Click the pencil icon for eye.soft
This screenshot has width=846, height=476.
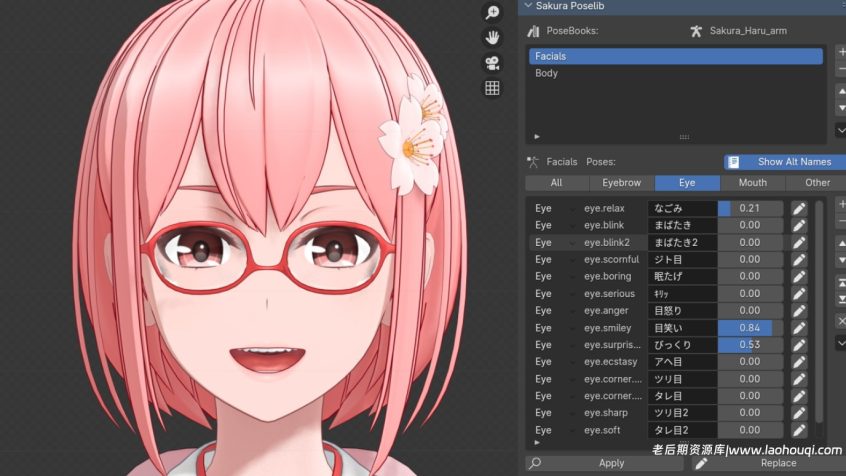pyautogui.click(x=799, y=430)
